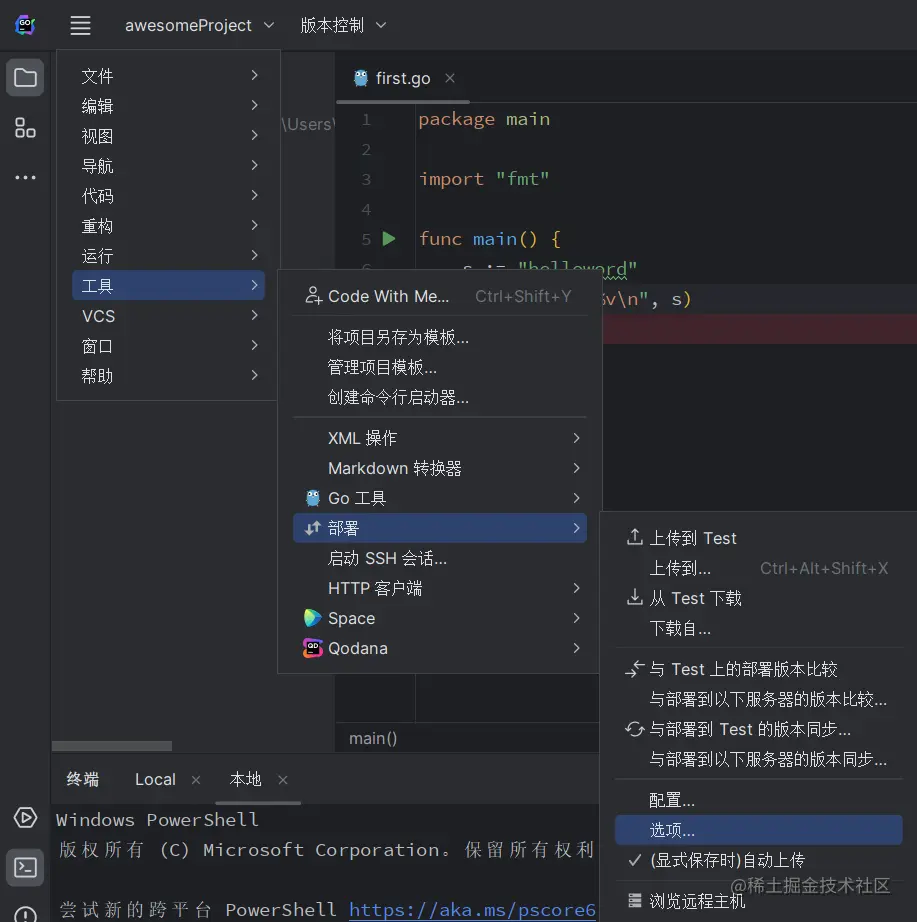
Task: Click the Space logo icon
Action: pyautogui.click(x=312, y=618)
